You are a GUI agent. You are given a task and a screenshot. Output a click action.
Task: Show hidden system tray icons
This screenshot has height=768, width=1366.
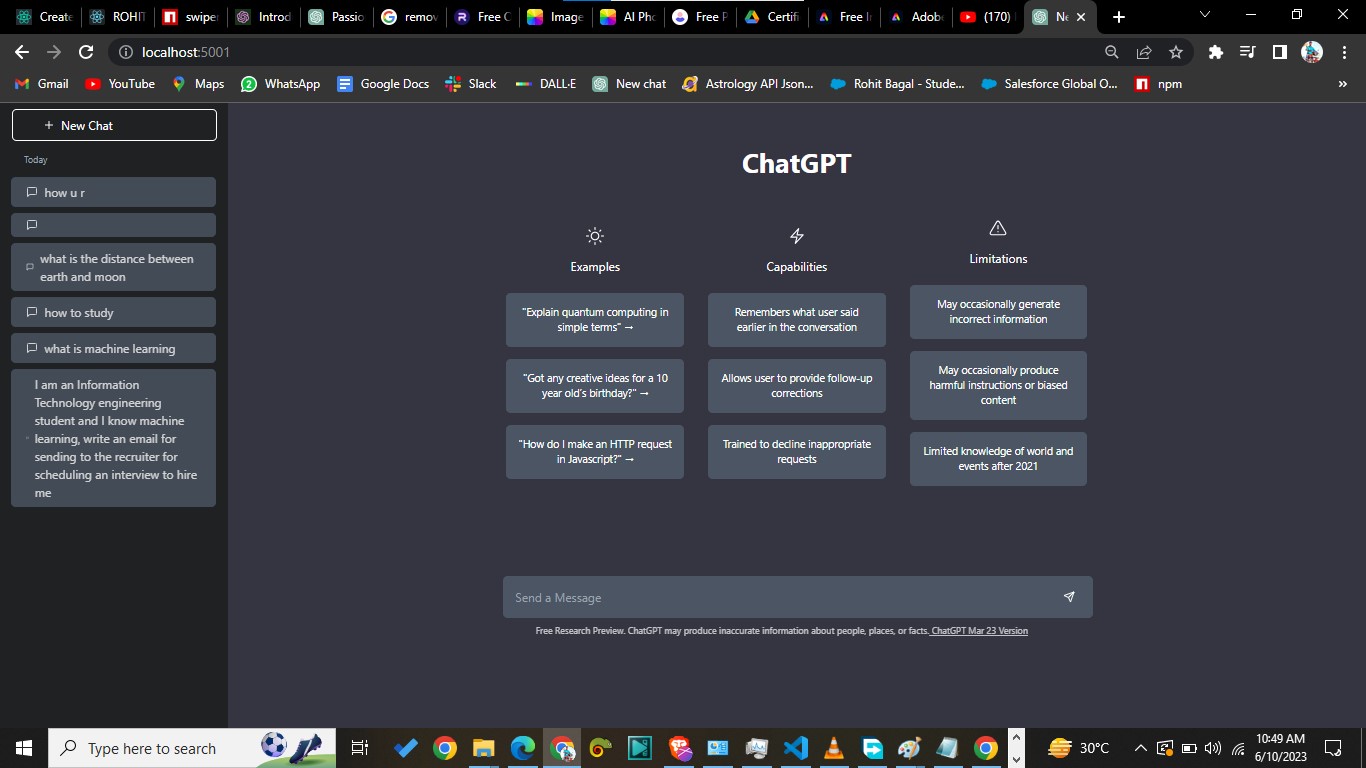(x=1140, y=748)
